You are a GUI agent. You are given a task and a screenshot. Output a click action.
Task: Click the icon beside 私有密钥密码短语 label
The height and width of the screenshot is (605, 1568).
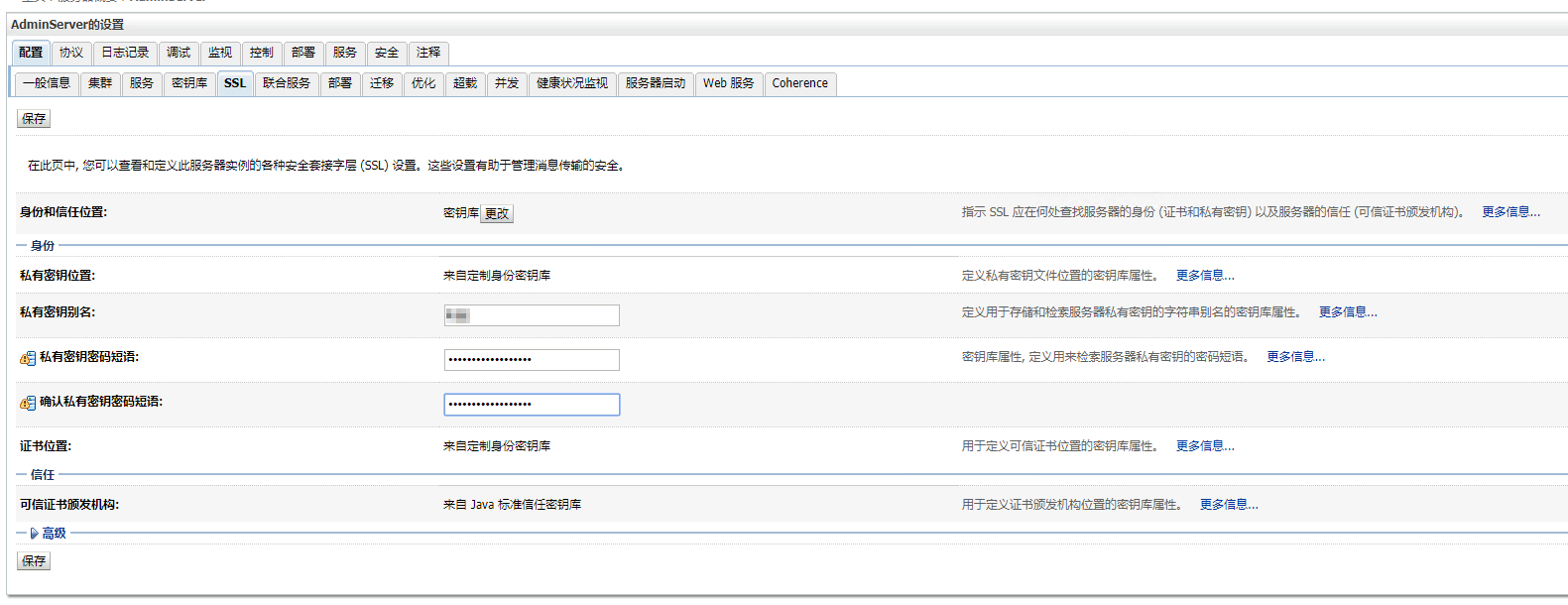click(28, 358)
